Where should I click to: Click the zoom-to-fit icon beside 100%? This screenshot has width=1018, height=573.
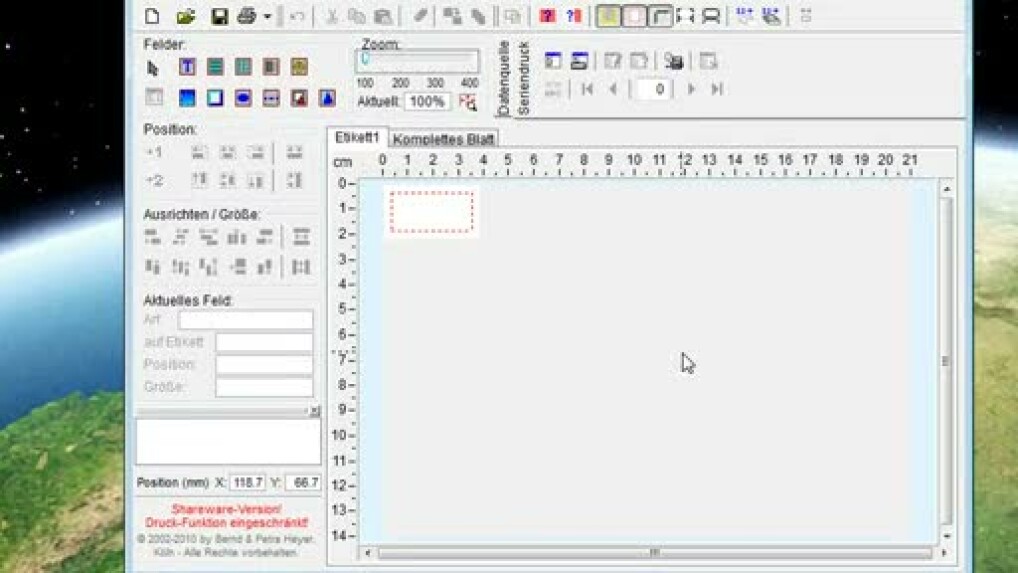(467, 102)
